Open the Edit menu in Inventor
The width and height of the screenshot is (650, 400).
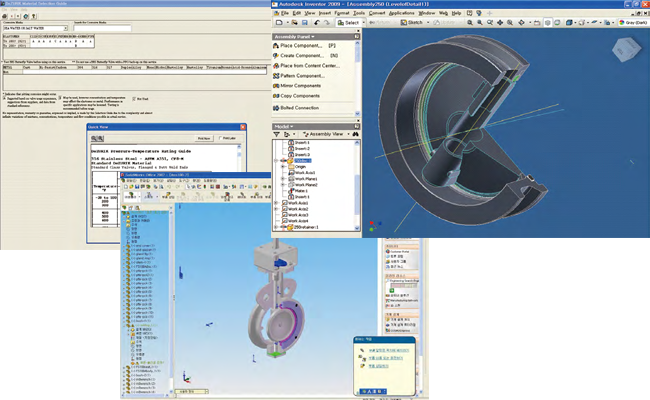pyautogui.click(x=298, y=13)
